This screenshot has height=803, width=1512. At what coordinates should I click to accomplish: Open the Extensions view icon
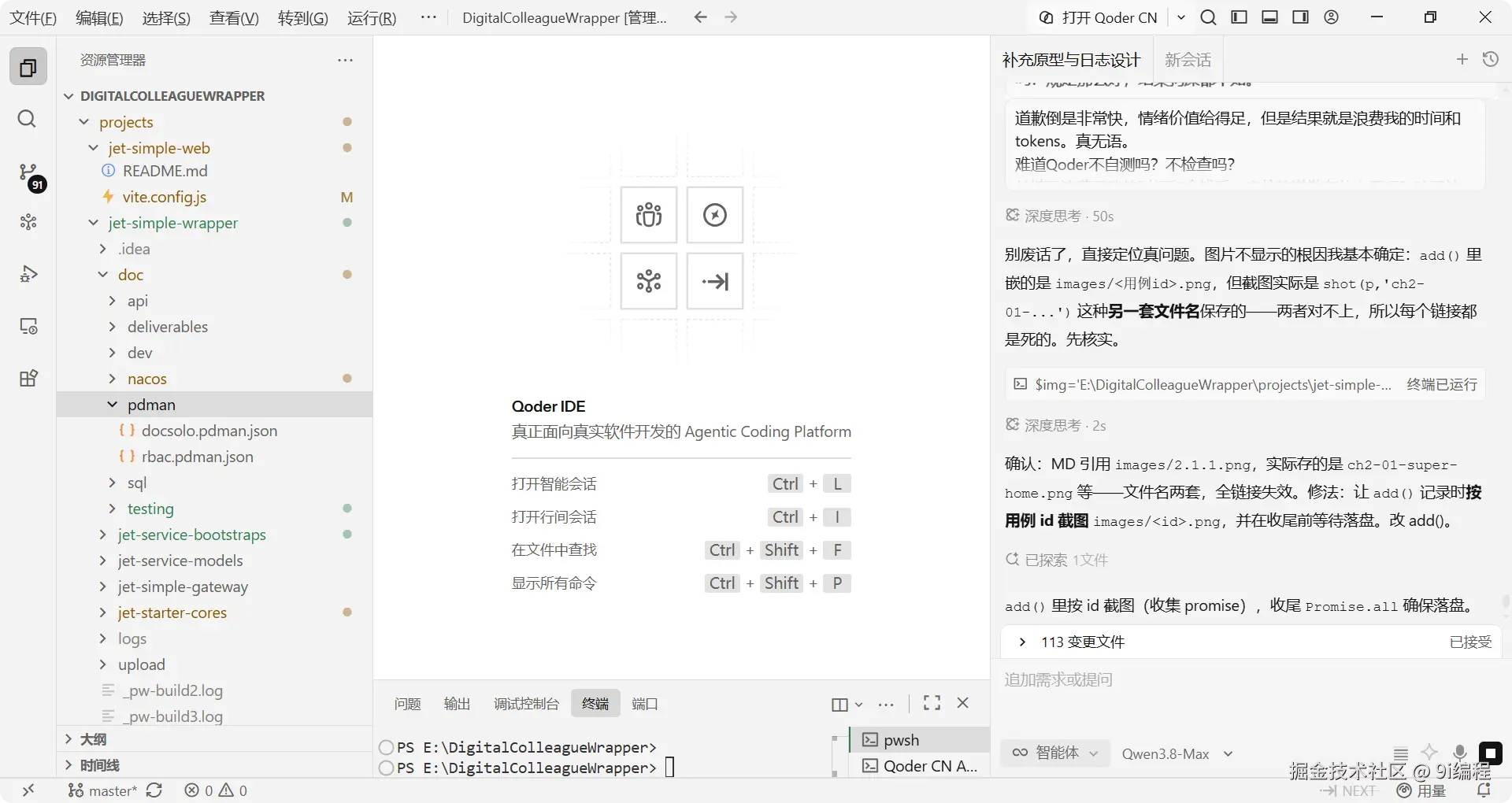point(28,378)
